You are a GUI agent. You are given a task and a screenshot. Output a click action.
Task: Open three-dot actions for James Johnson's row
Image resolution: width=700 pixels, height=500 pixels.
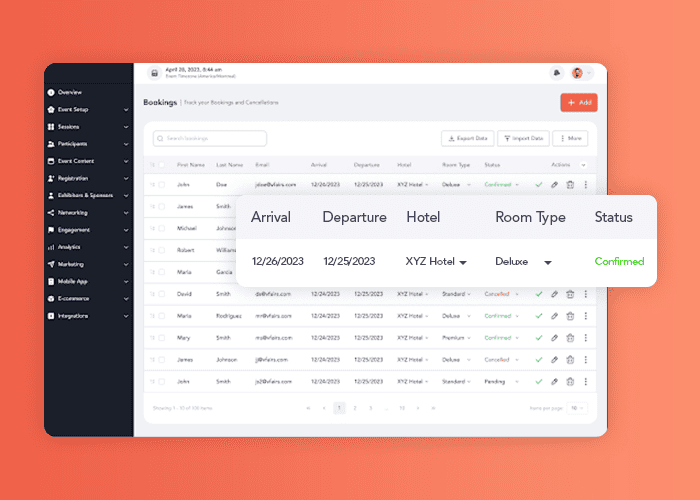point(586,359)
